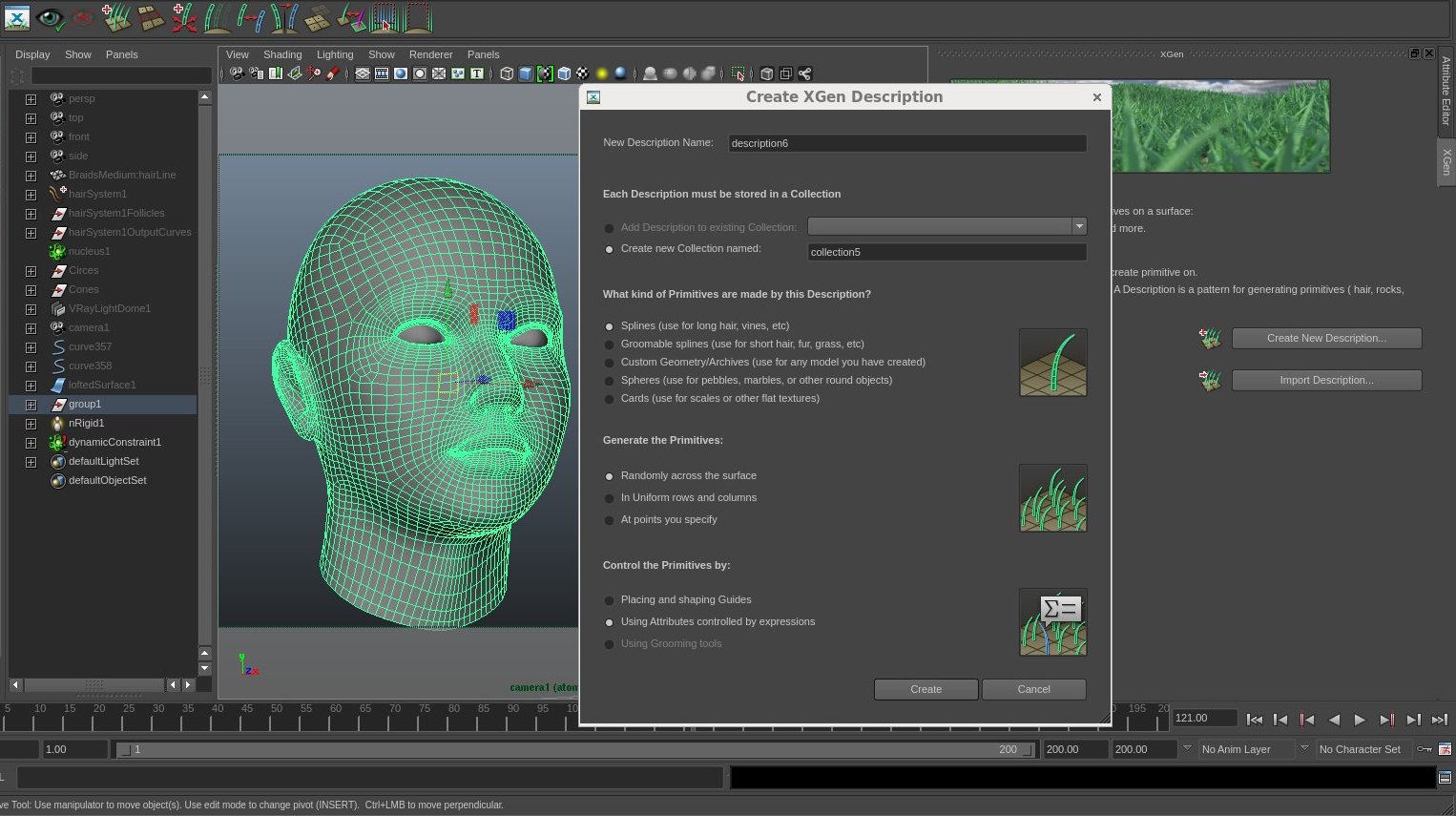Jump to start of playback range
The image size is (1456, 816).
coord(1255,720)
